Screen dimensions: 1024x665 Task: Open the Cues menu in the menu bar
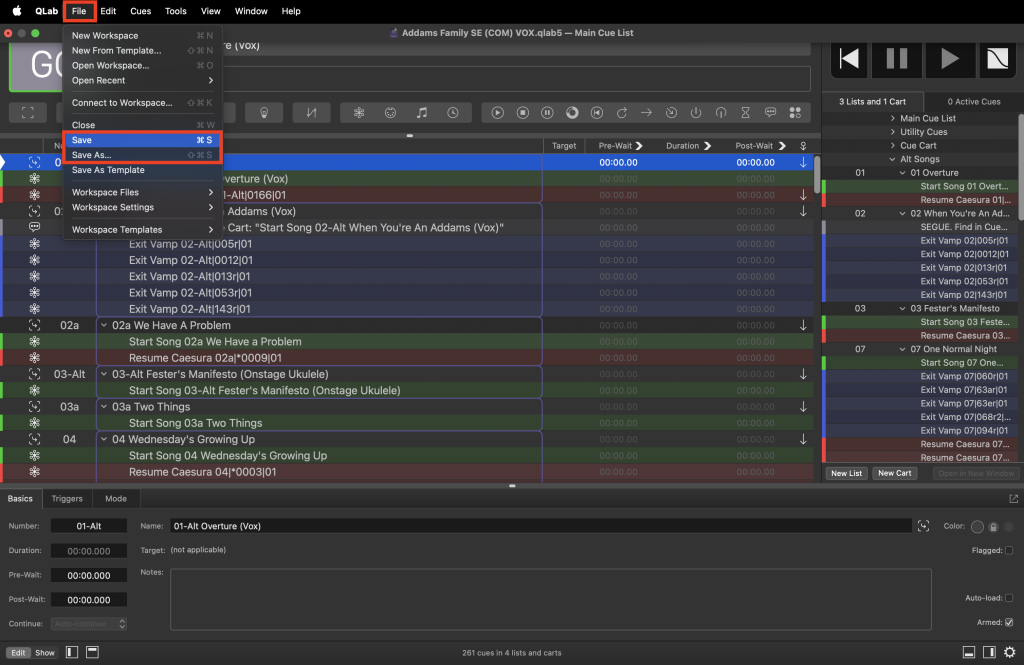tap(140, 11)
